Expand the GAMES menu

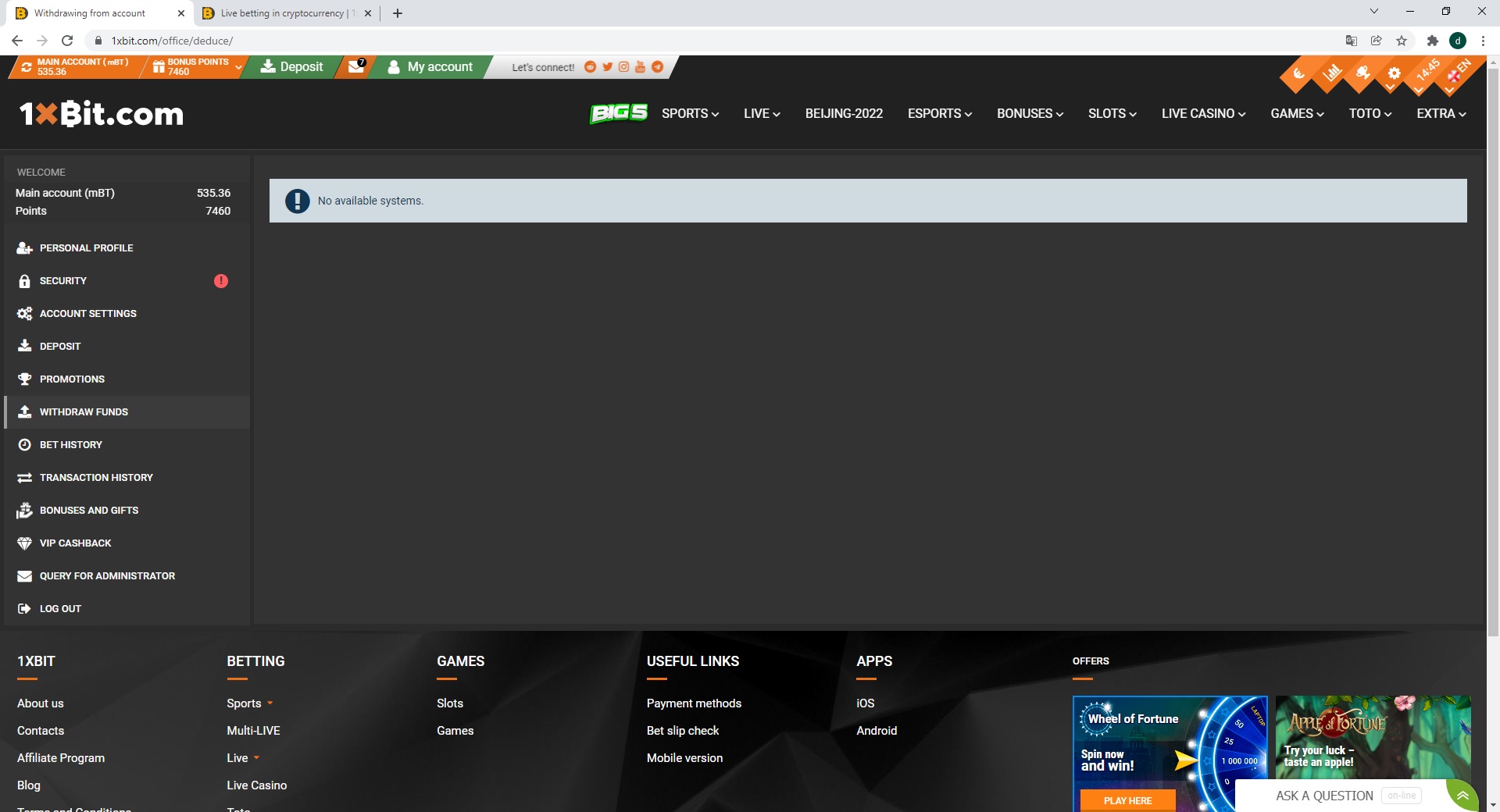(1297, 114)
